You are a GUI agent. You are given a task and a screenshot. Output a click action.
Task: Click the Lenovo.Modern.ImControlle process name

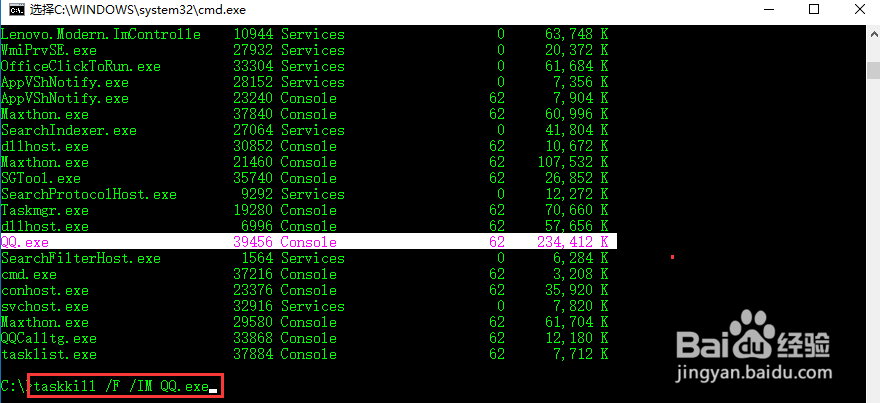coord(100,34)
